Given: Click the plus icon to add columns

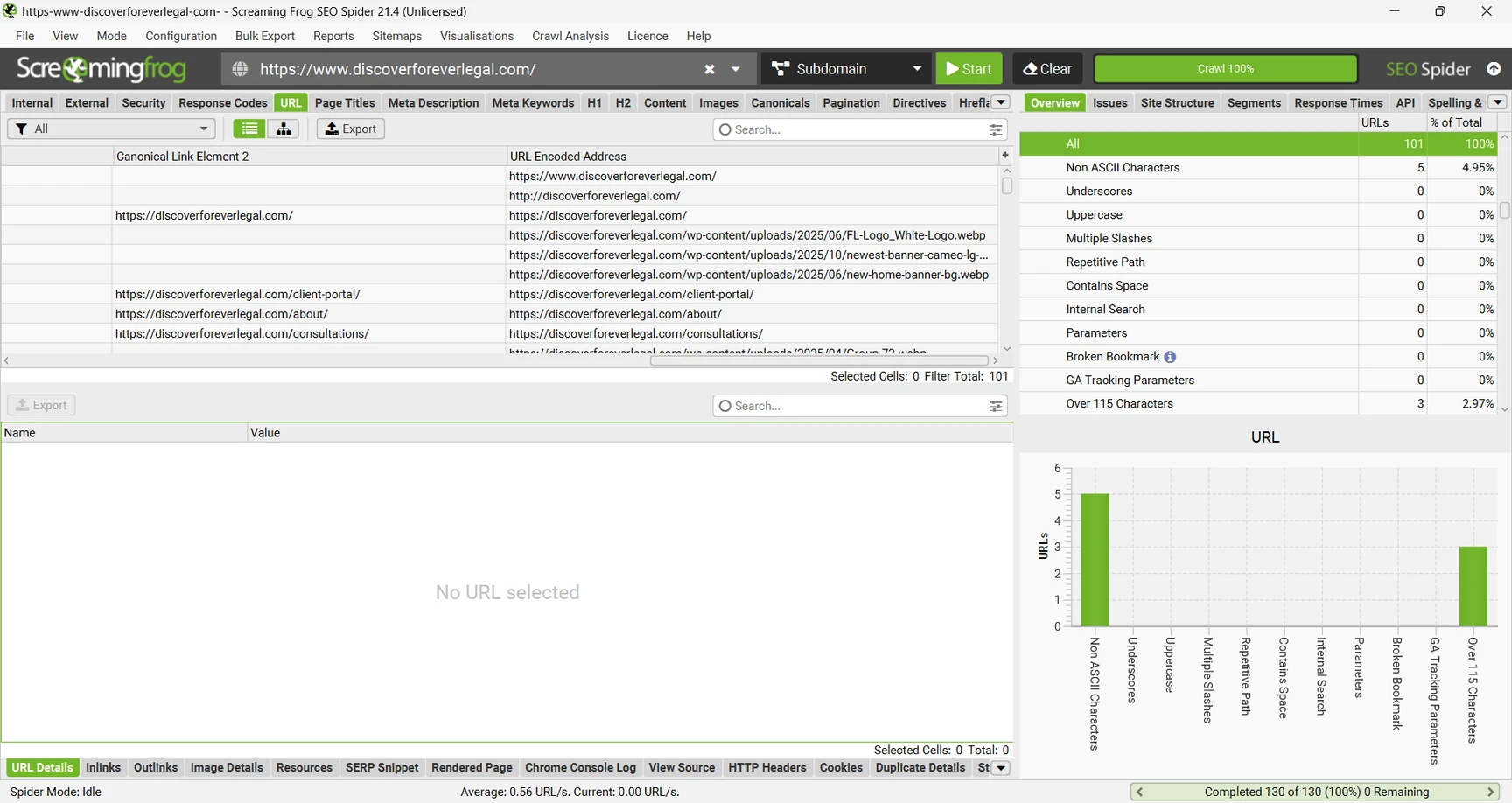Looking at the screenshot, I should coord(1005,155).
